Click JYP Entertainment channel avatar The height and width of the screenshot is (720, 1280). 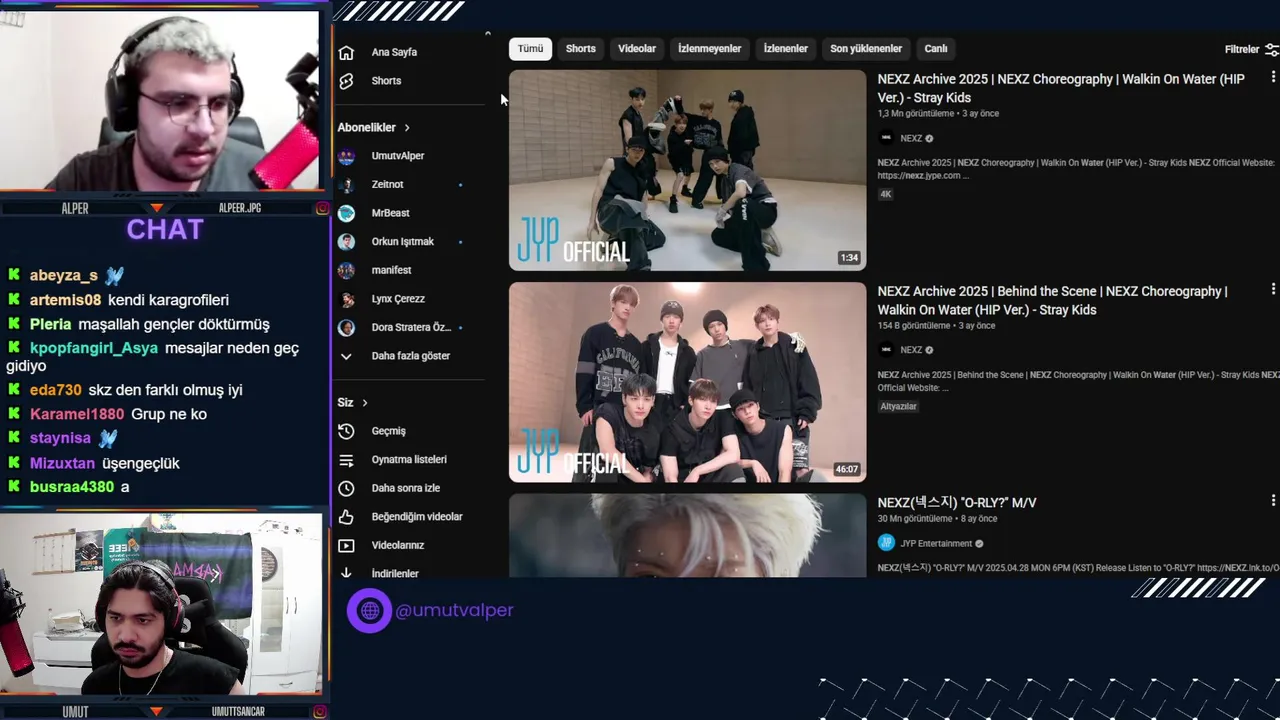pos(886,543)
